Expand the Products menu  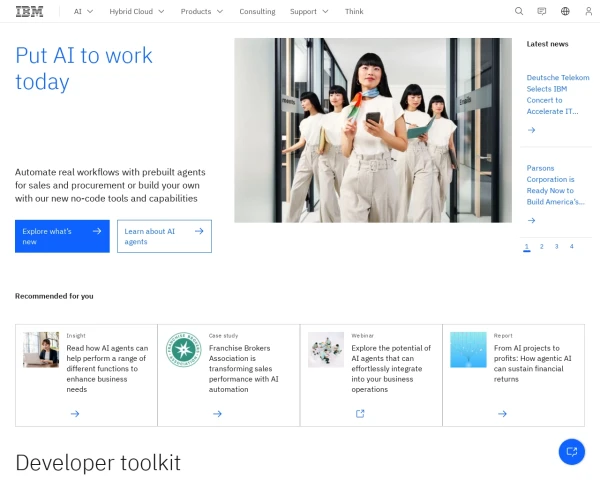click(202, 11)
